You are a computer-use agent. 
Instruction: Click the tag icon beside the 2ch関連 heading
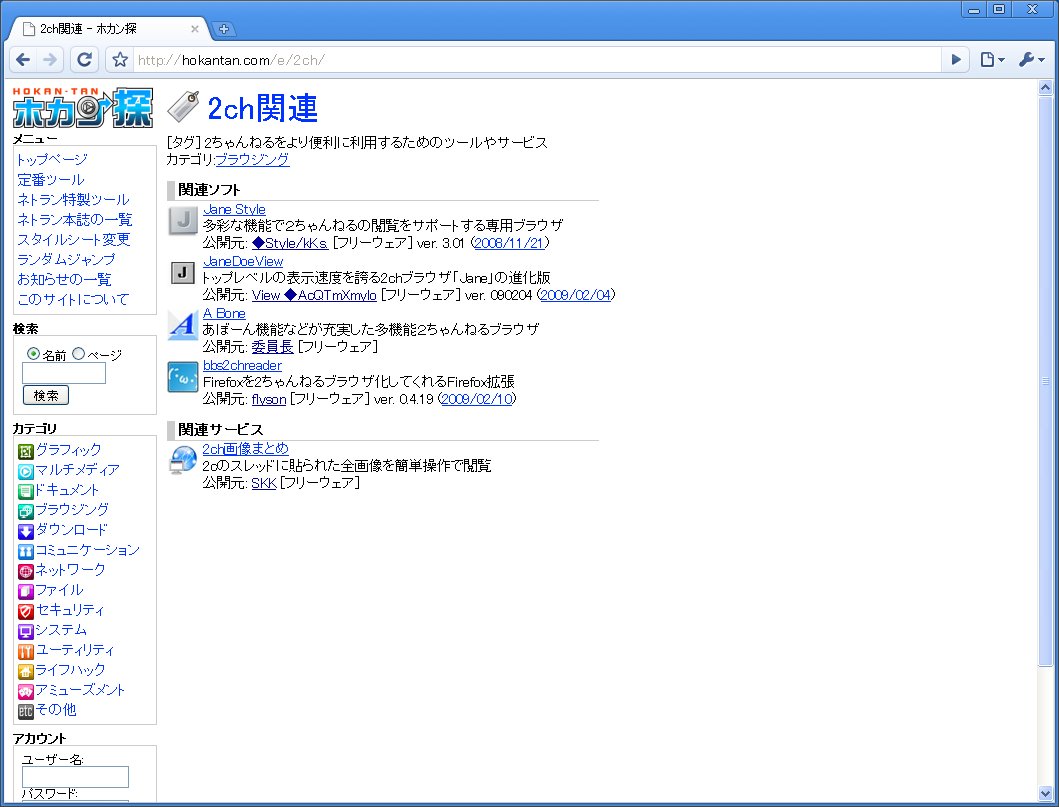183,107
